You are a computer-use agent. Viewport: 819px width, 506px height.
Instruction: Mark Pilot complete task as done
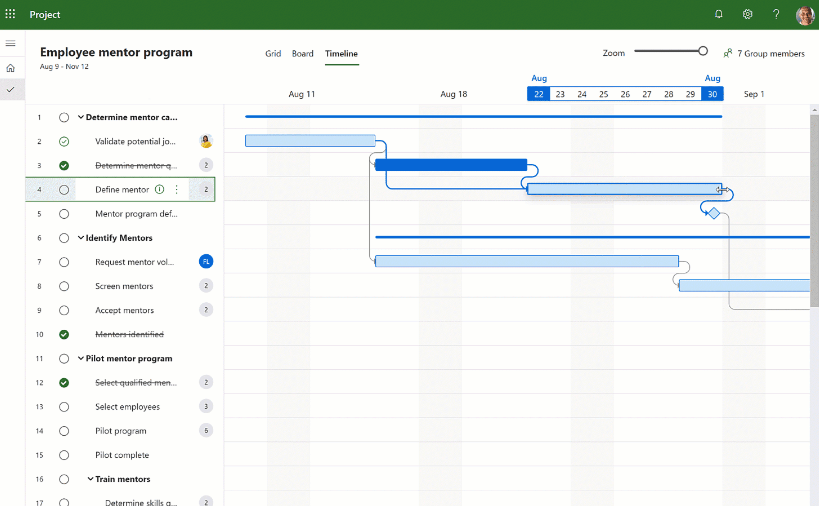pyautogui.click(x=64, y=455)
